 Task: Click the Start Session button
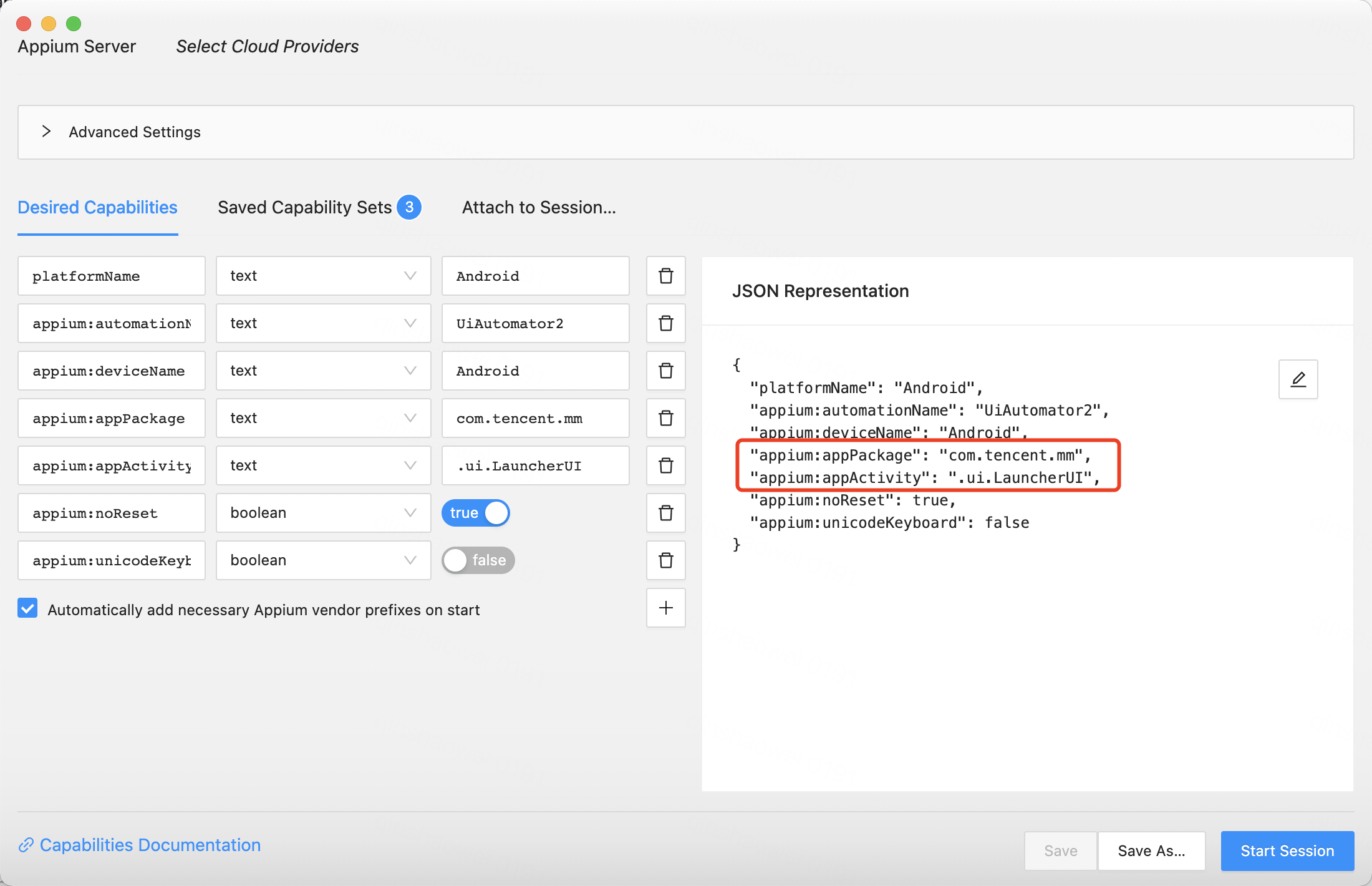point(1287,850)
